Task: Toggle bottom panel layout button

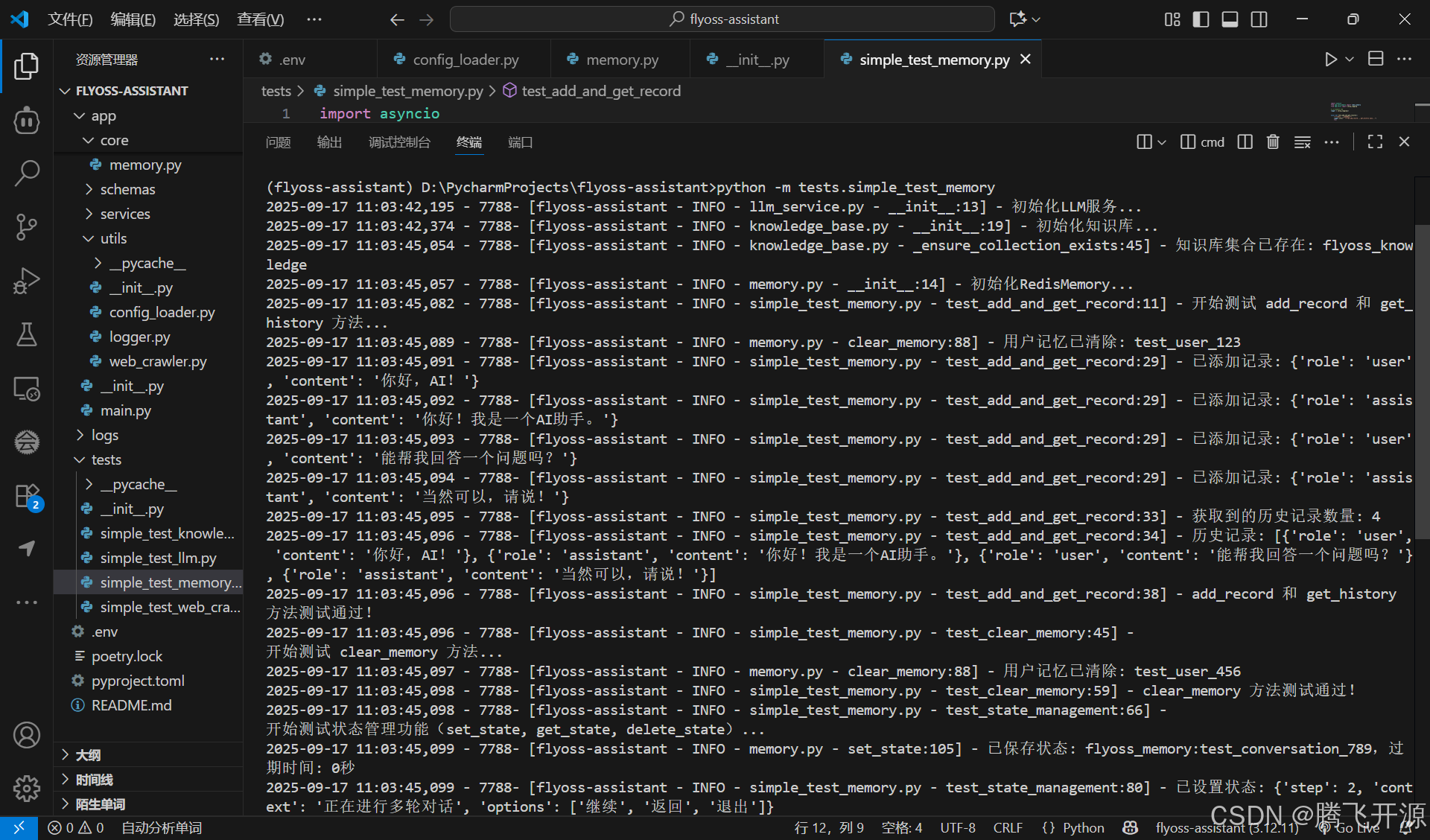Action: point(1230,19)
